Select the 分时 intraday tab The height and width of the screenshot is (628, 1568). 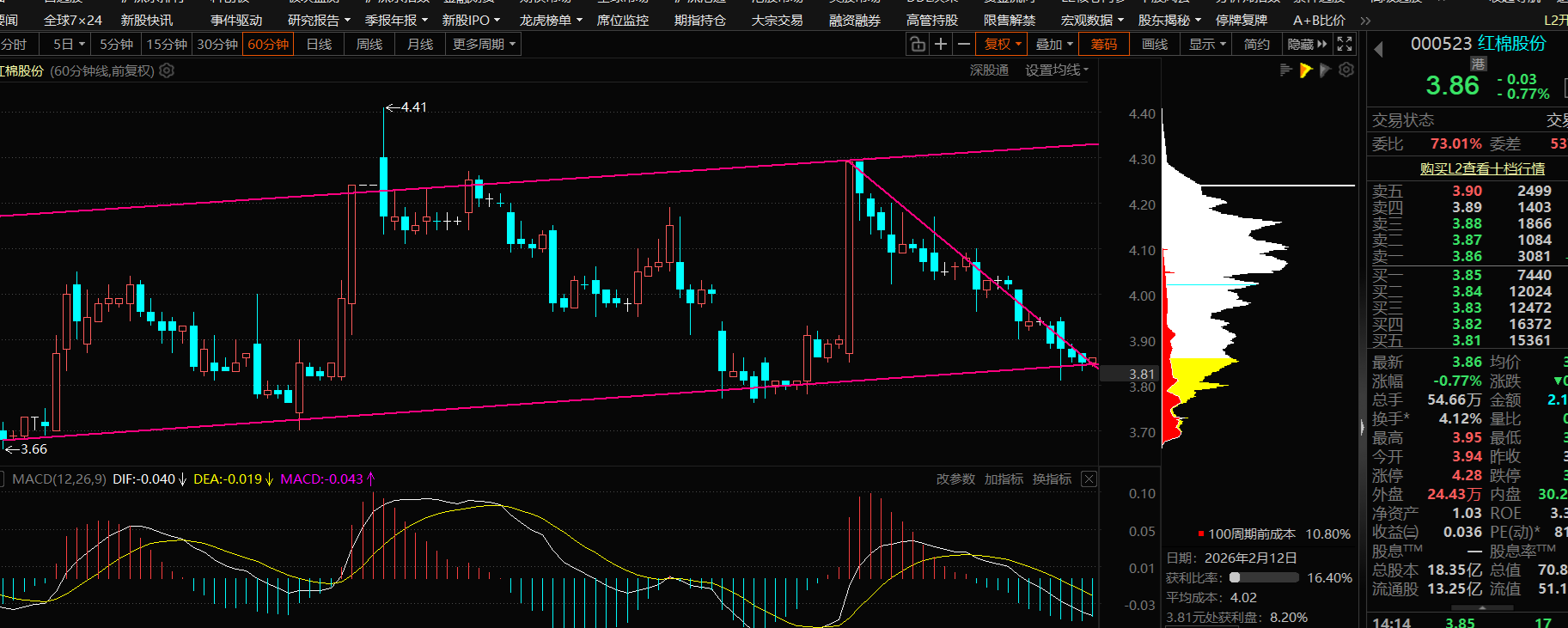15,44
